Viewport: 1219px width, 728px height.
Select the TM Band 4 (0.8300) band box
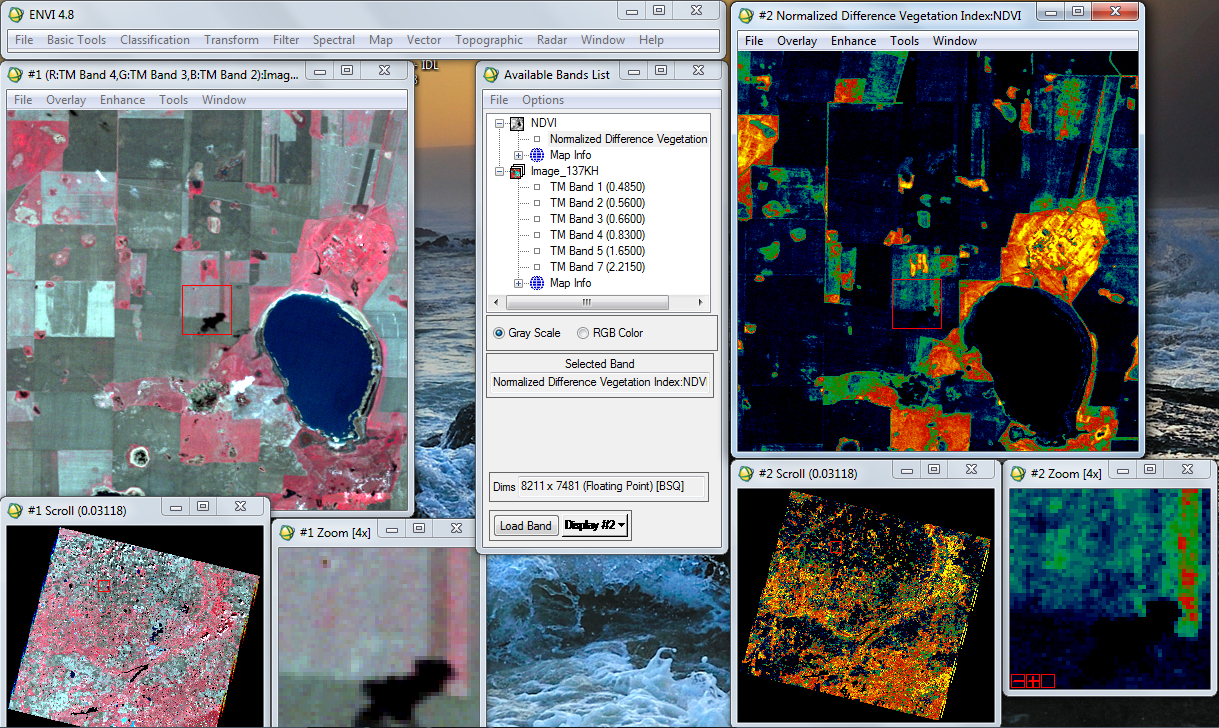pyautogui.click(x=537, y=235)
